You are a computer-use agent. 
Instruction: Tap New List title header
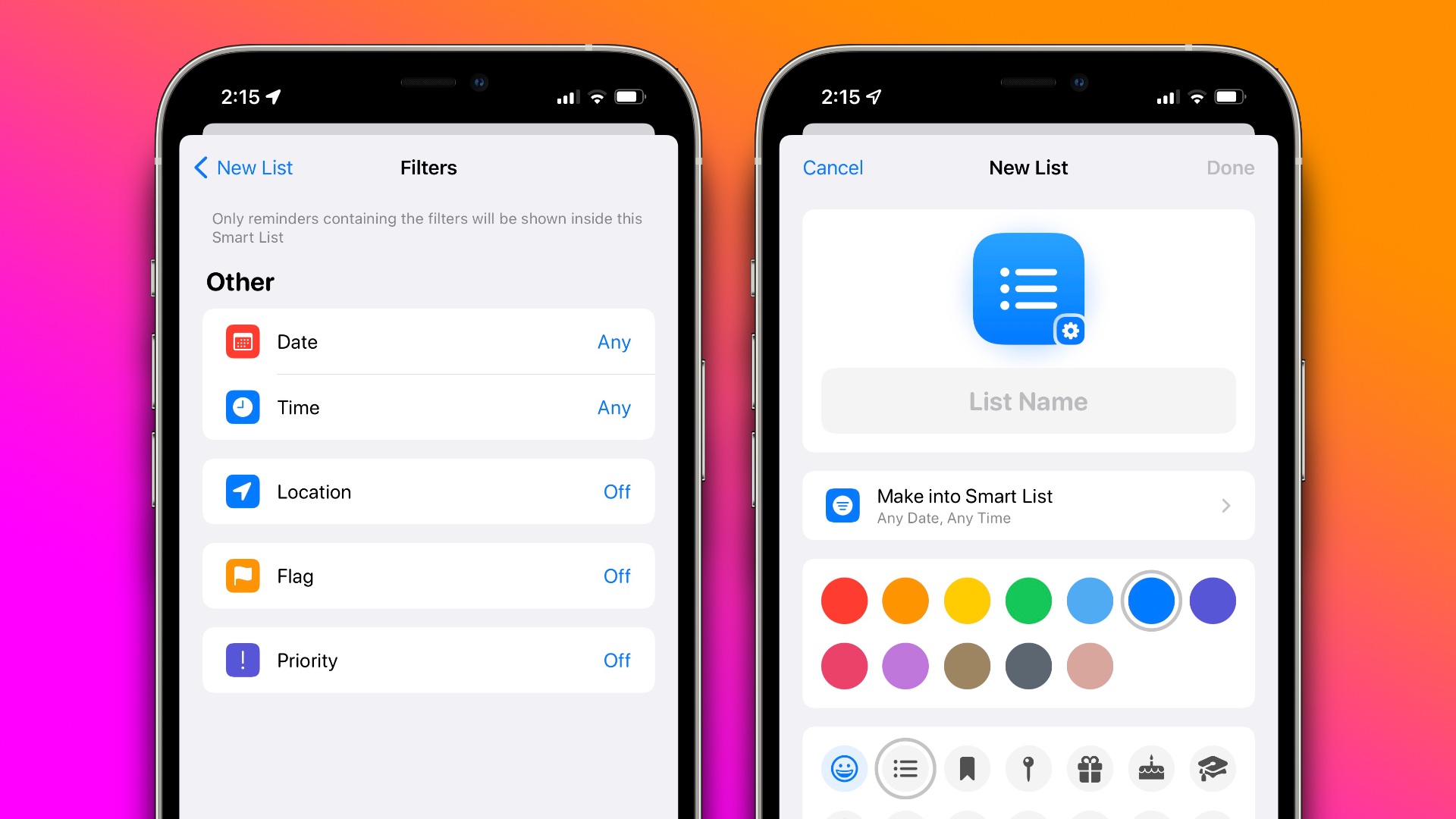pos(1028,167)
